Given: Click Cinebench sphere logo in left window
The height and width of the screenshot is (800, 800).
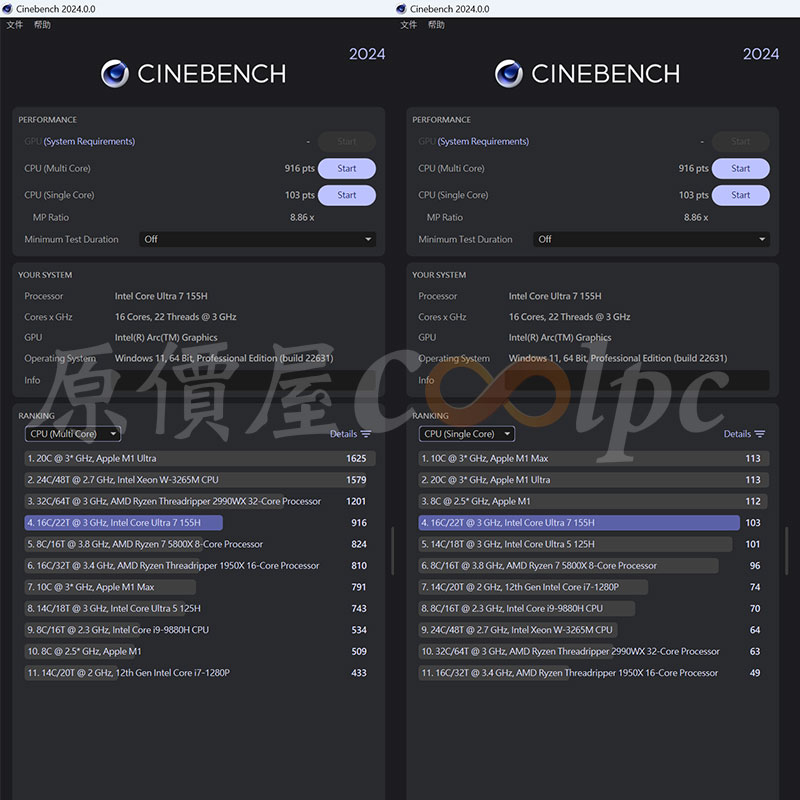Looking at the screenshot, I should point(115,73).
